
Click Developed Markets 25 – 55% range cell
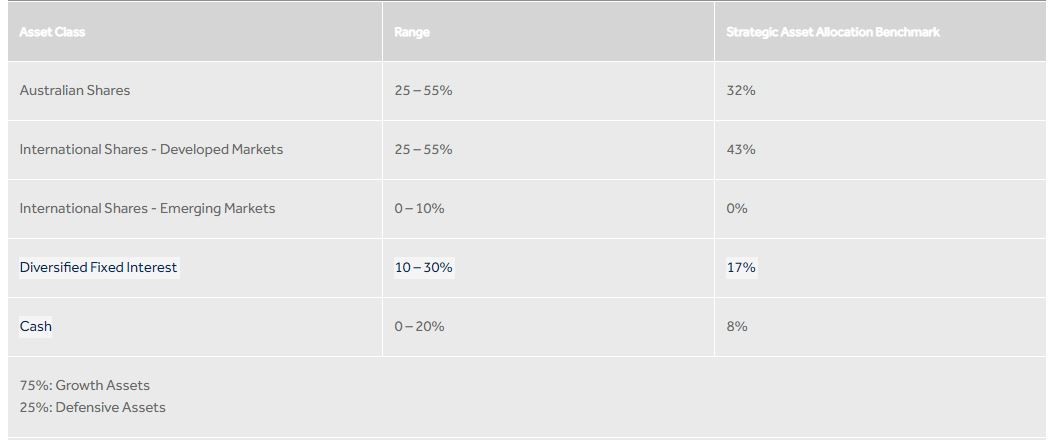(423, 149)
